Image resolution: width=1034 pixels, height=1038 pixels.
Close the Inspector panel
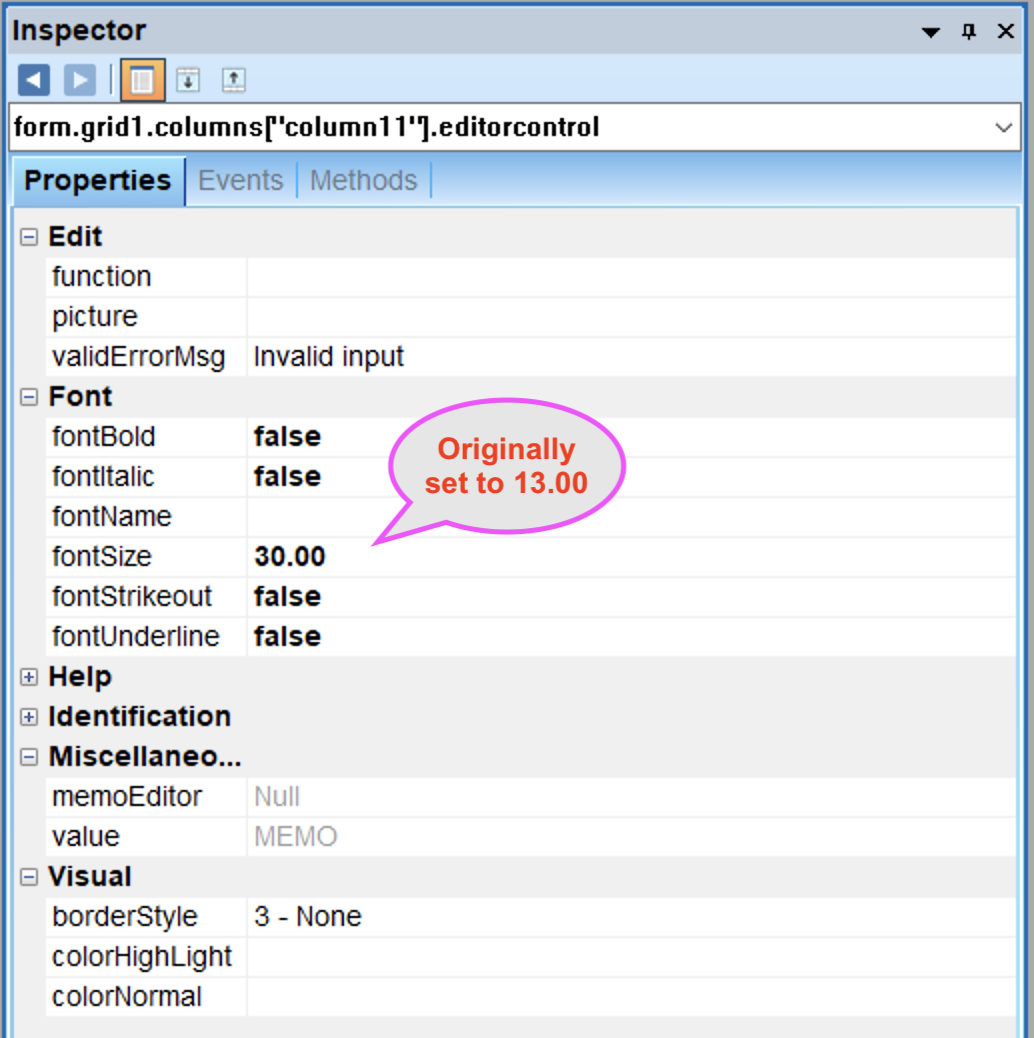1006,32
